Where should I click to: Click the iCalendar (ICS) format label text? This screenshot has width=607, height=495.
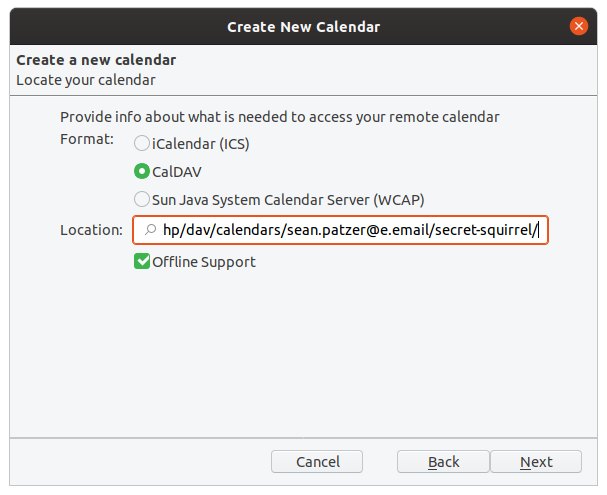tap(201, 144)
